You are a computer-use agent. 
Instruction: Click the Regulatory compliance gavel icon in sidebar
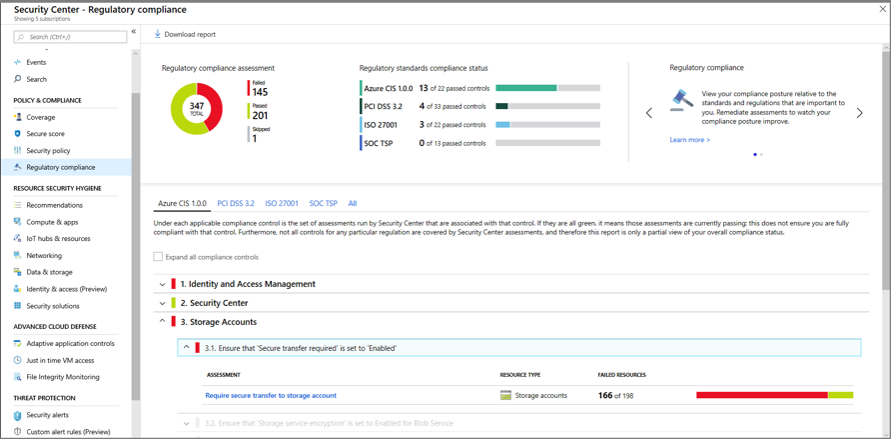(x=18, y=167)
